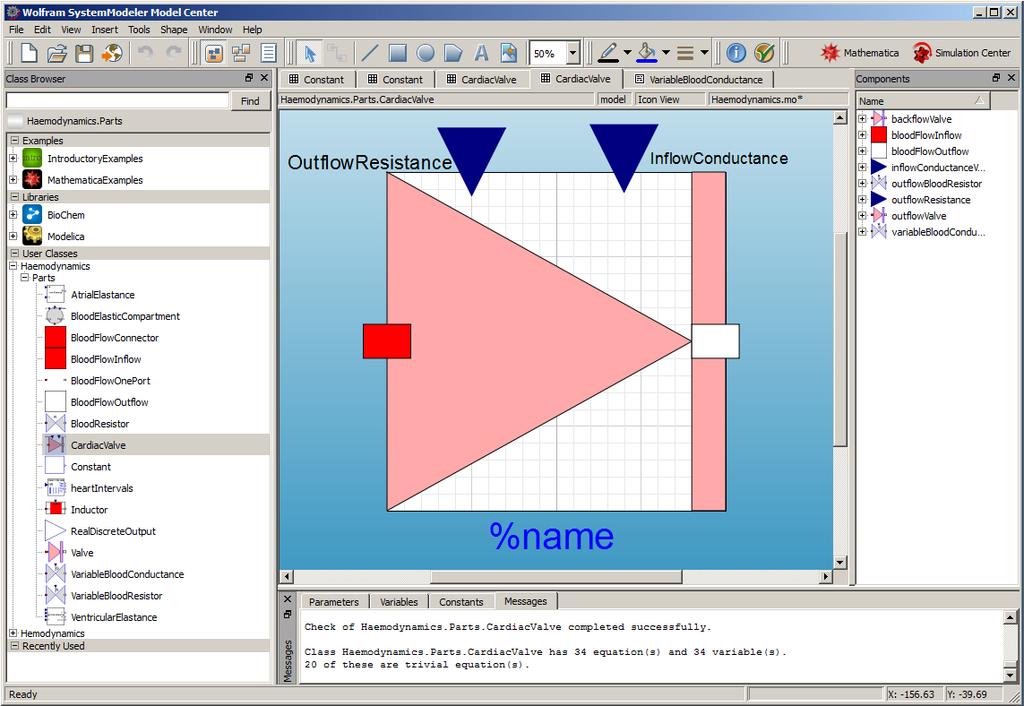
Task: Open a file with the folder icon
Action: [x=57, y=53]
